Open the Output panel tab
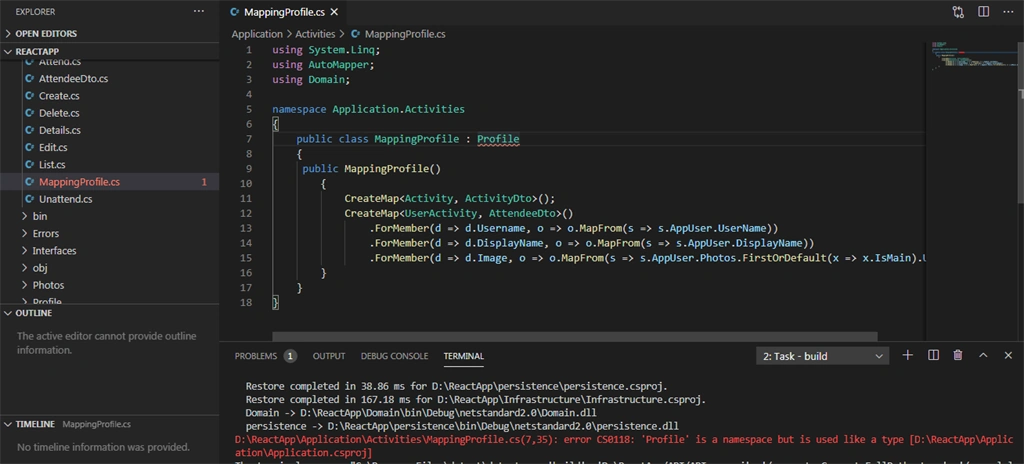 point(328,356)
